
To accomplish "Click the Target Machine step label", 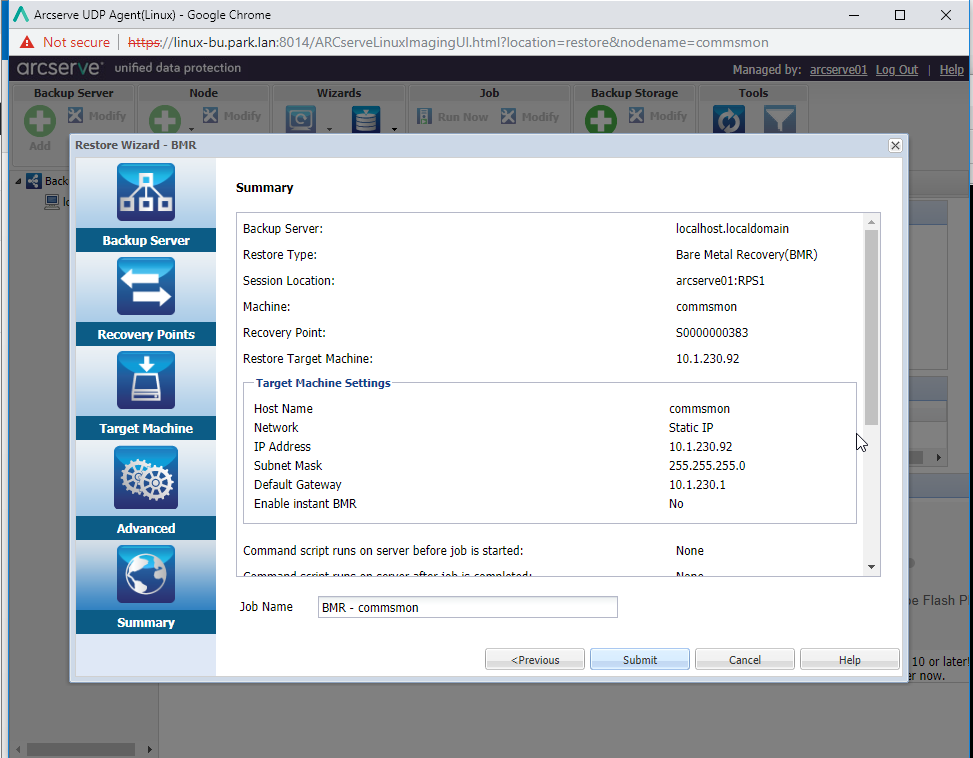I will point(146,428).
